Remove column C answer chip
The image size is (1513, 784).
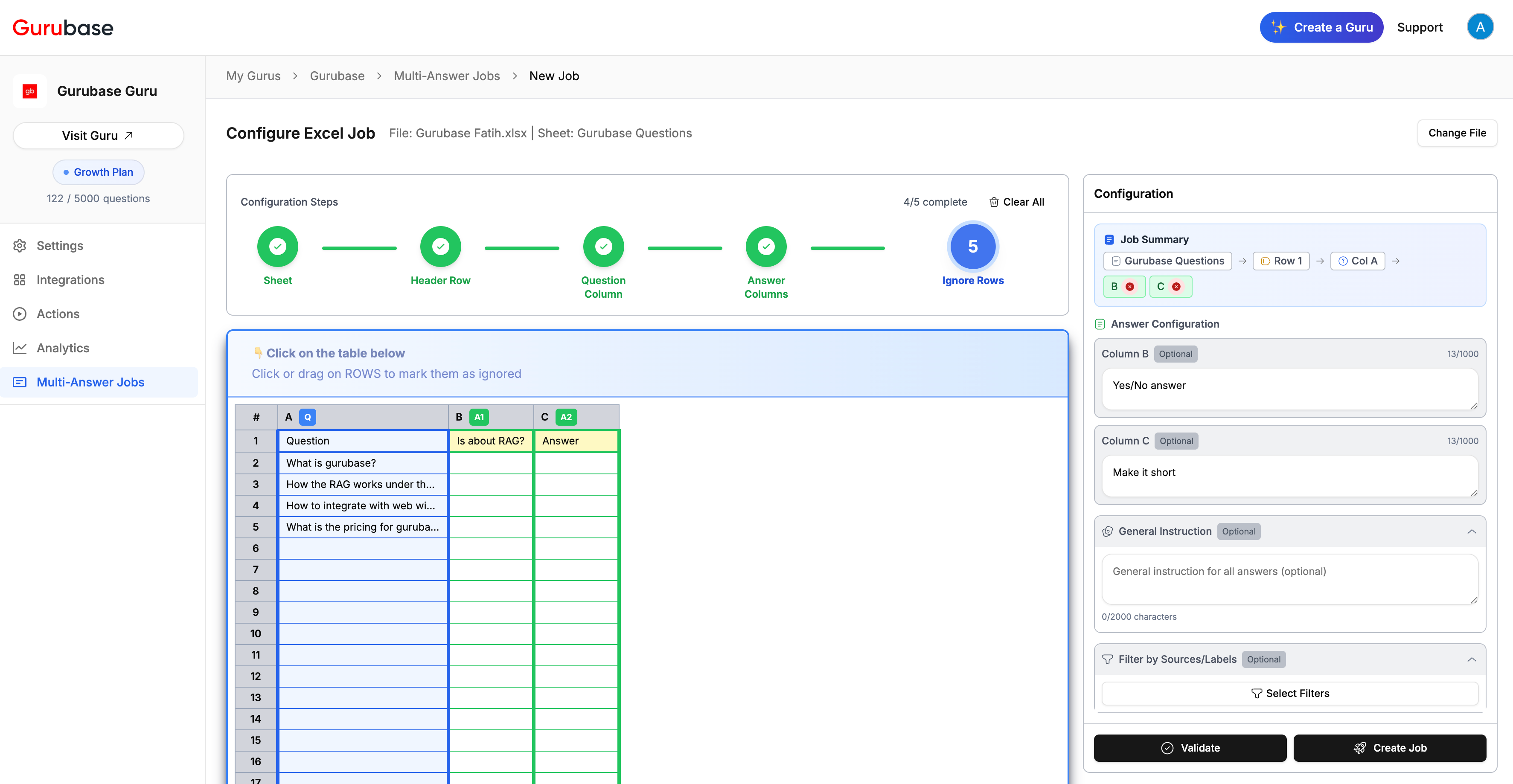click(1176, 287)
